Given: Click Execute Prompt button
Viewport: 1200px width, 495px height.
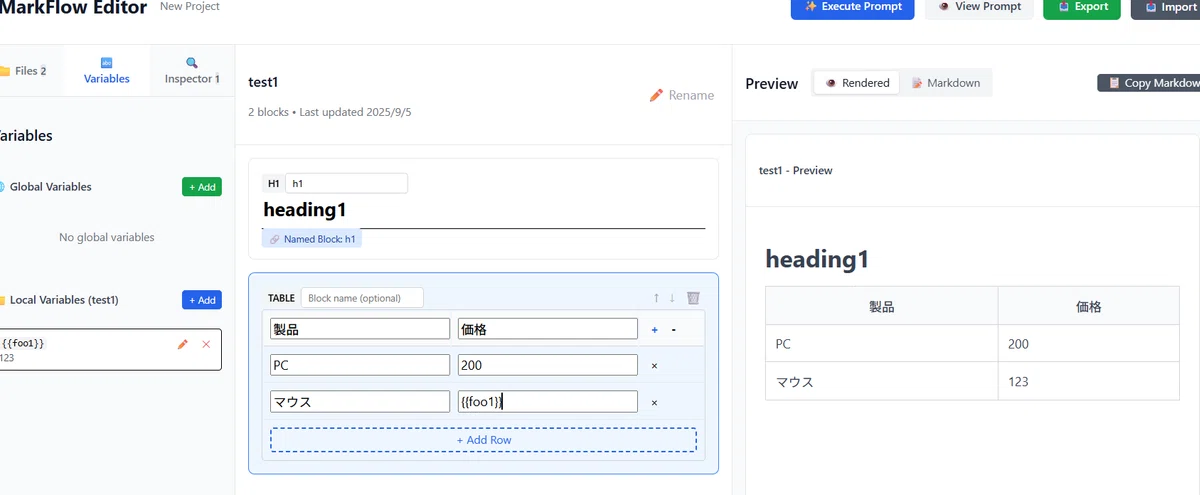Looking at the screenshot, I should [853, 7].
